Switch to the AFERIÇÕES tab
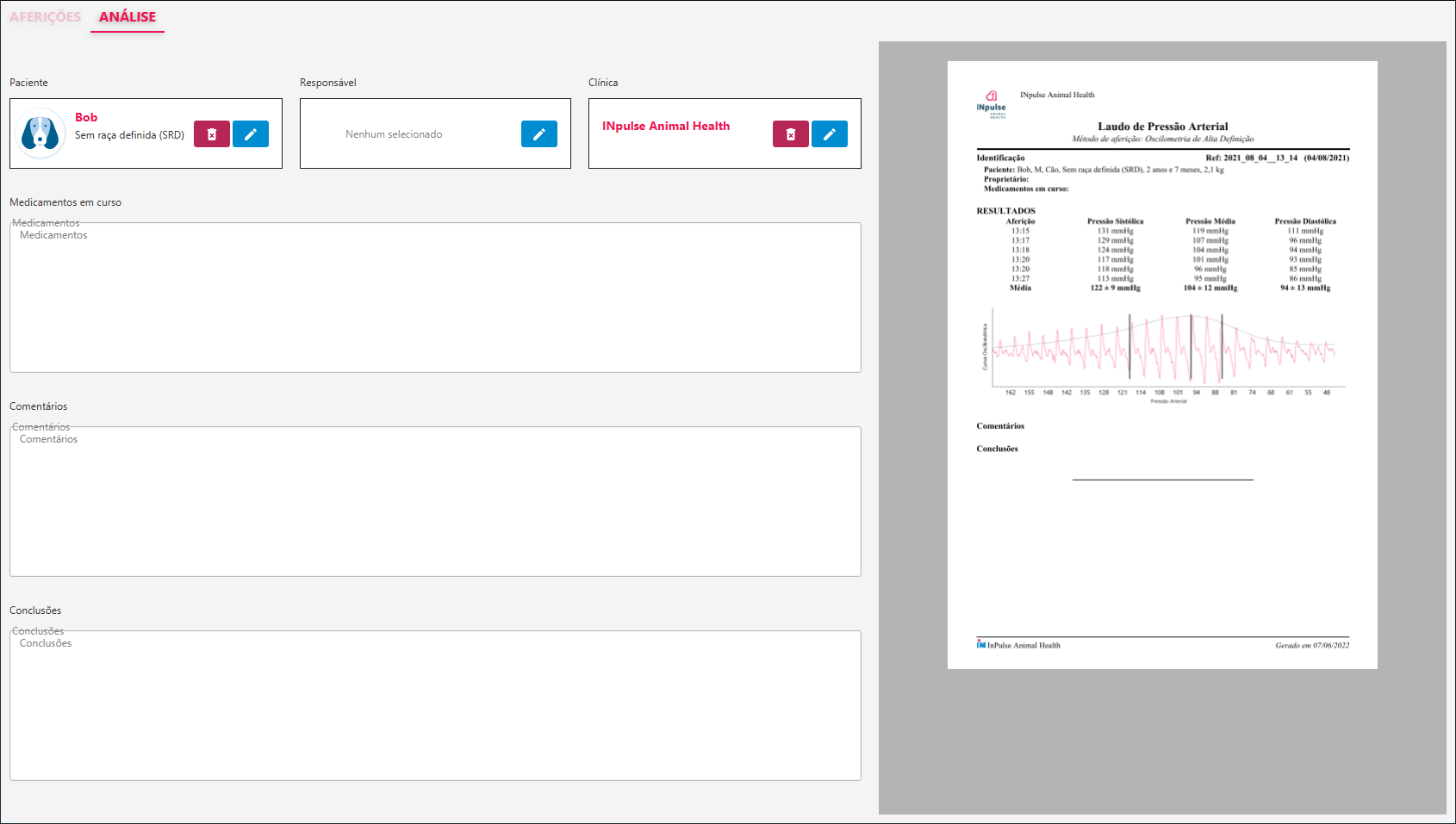The width and height of the screenshot is (1456, 824). pyautogui.click(x=46, y=17)
